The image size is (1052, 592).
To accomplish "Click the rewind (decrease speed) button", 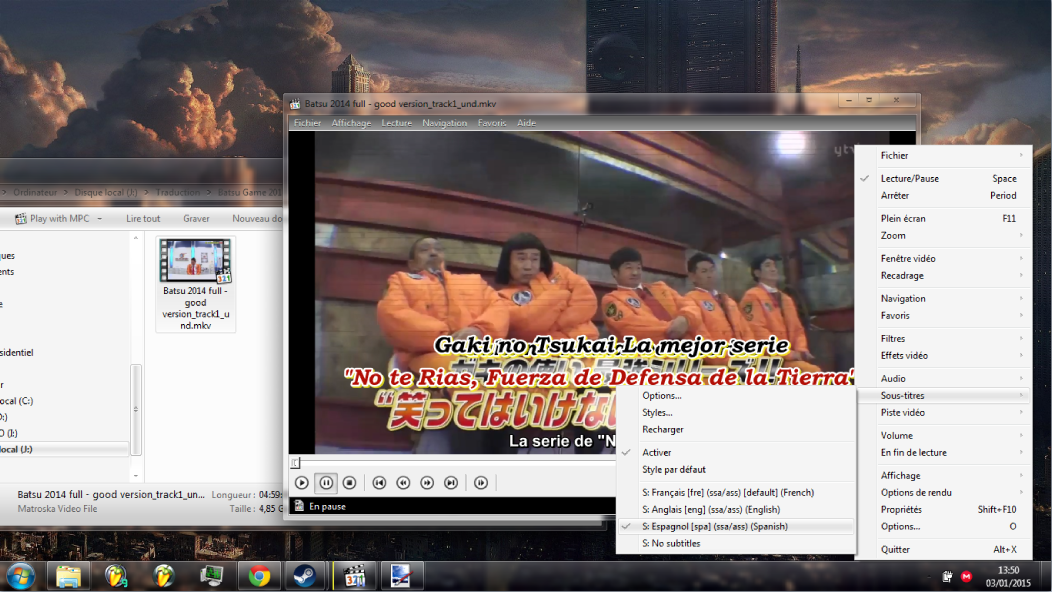I will pyautogui.click(x=403, y=483).
